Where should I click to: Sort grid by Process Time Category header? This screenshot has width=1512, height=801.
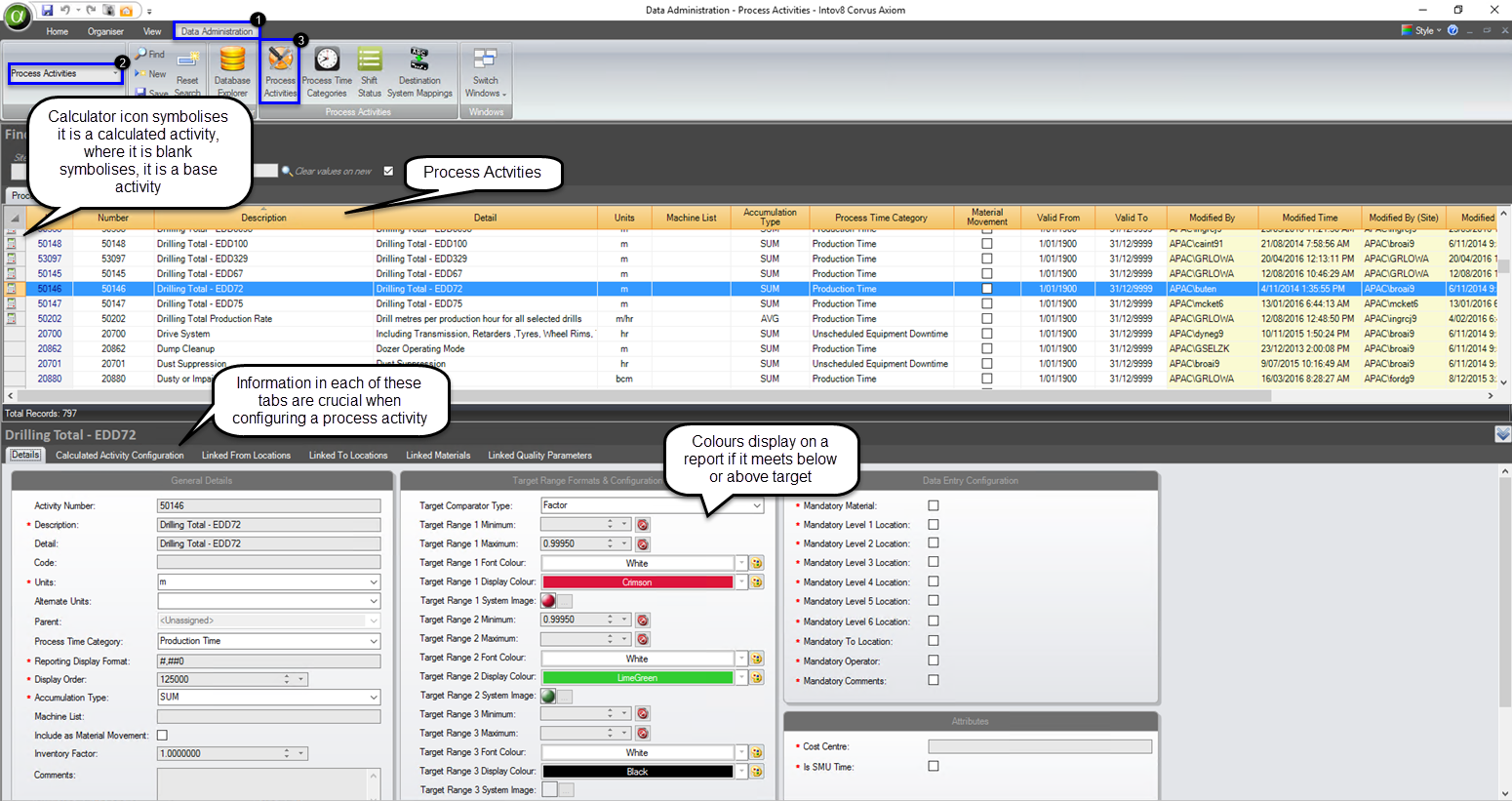pyautogui.click(x=881, y=218)
